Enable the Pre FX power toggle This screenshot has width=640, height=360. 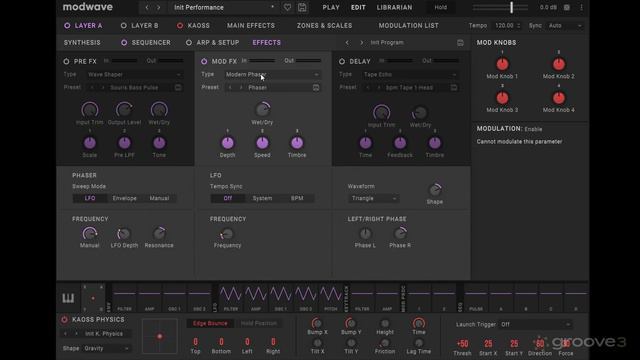66,61
